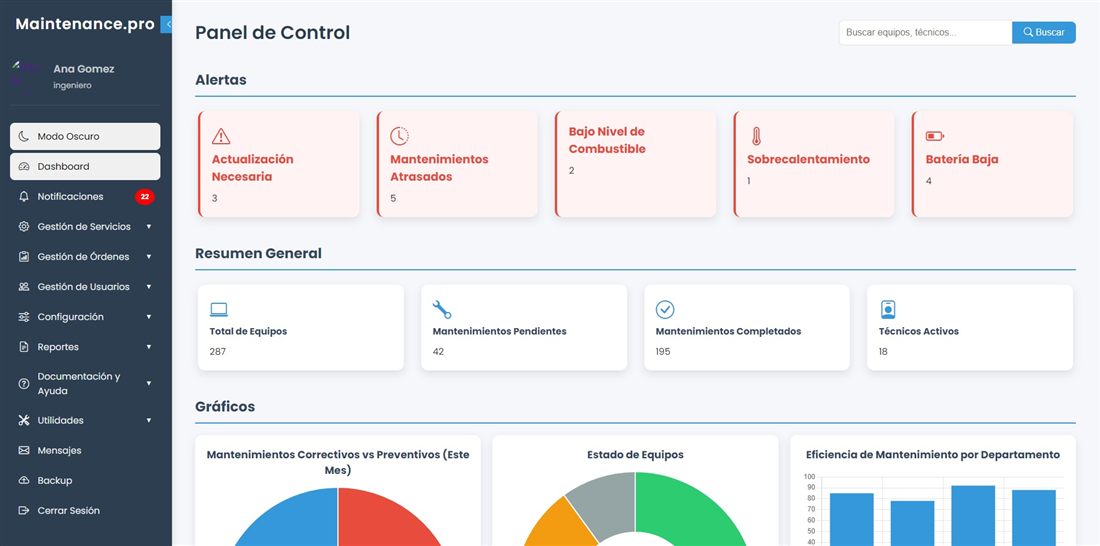Open the Batería Baja alert title
The width and height of the screenshot is (1100, 546).
coord(962,159)
